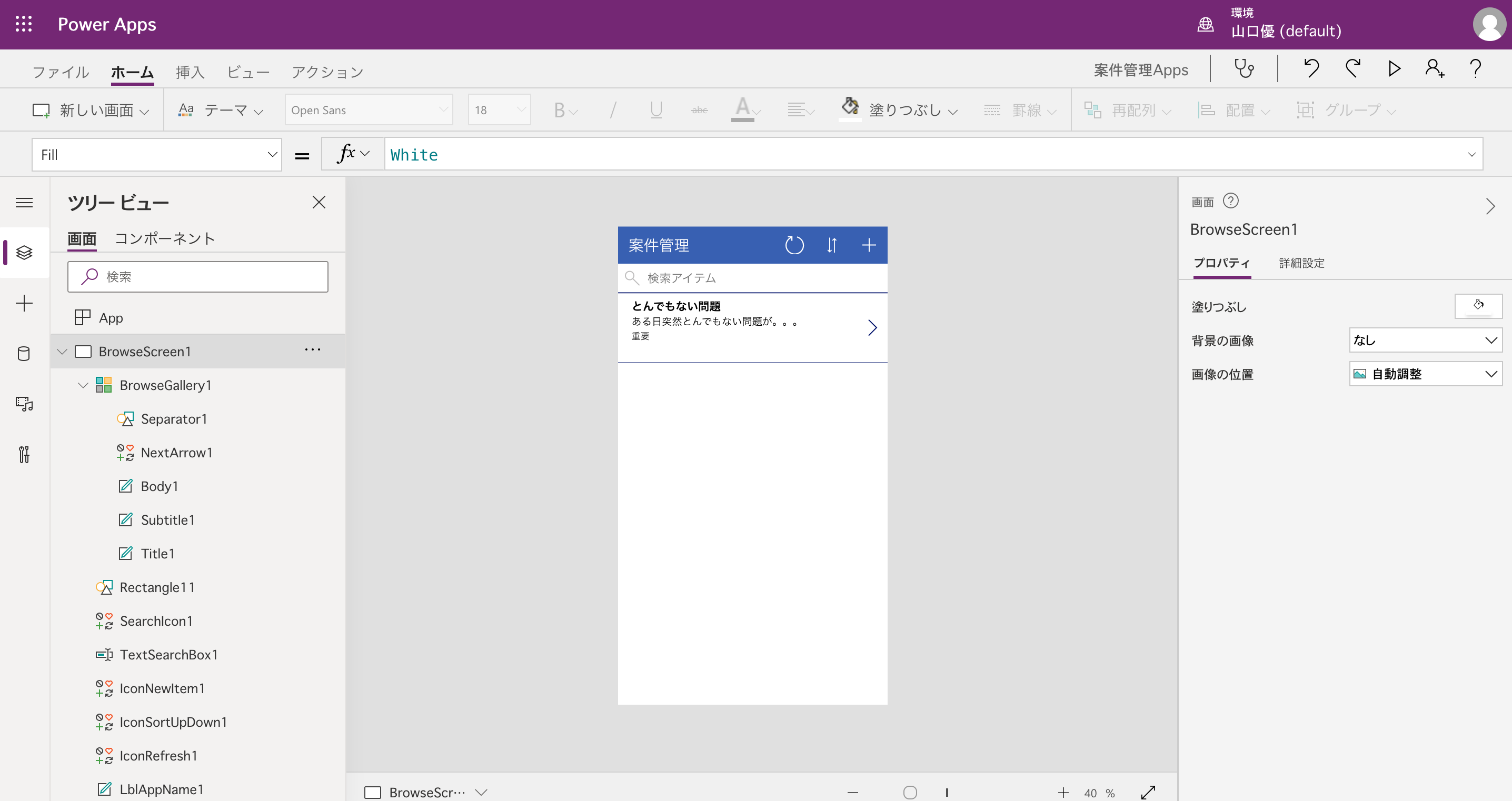The height and width of the screenshot is (801, 1512).
Task: Preview the app with the play icon
Action: 1394,68
